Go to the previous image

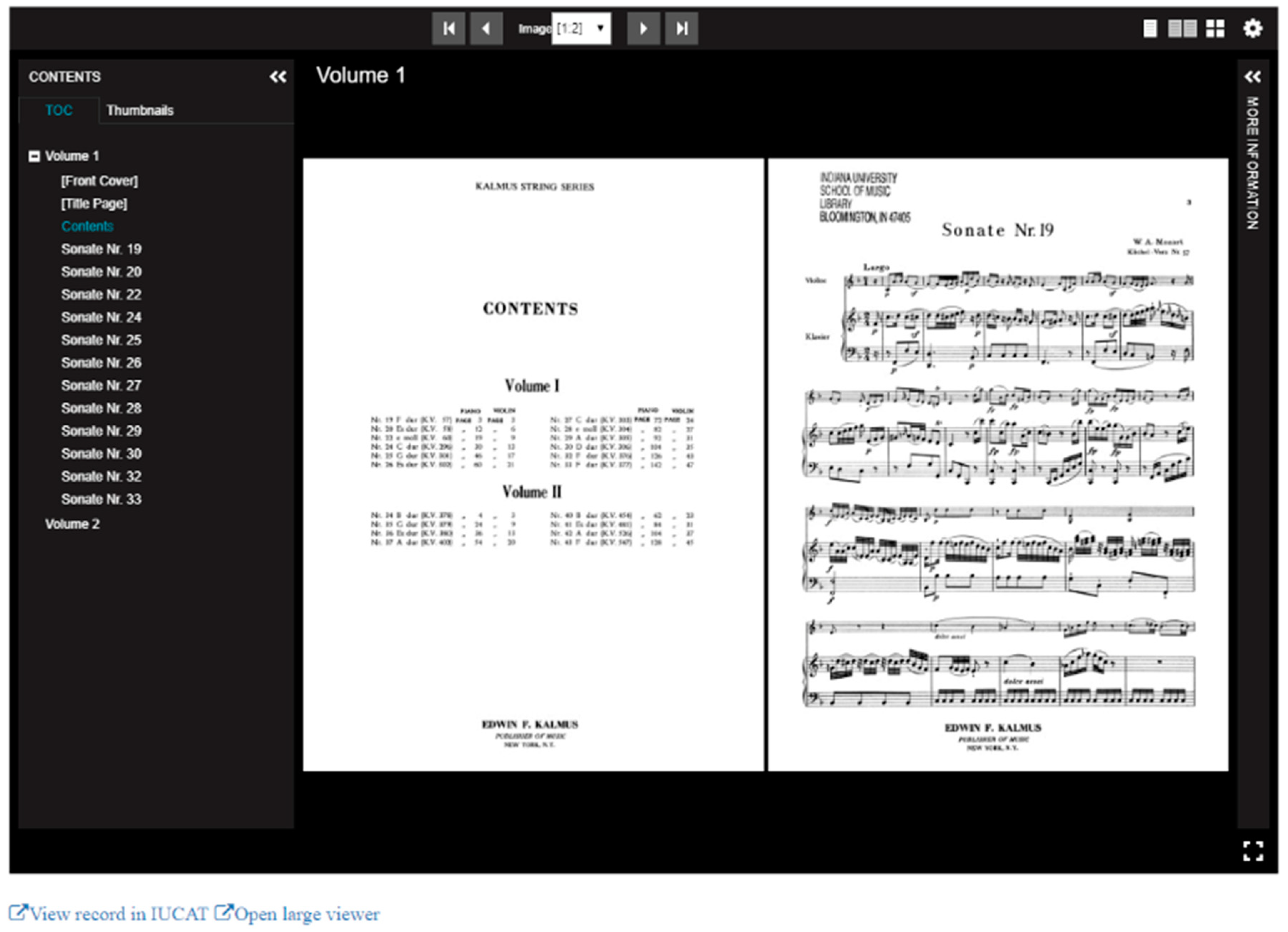point(486,29)
